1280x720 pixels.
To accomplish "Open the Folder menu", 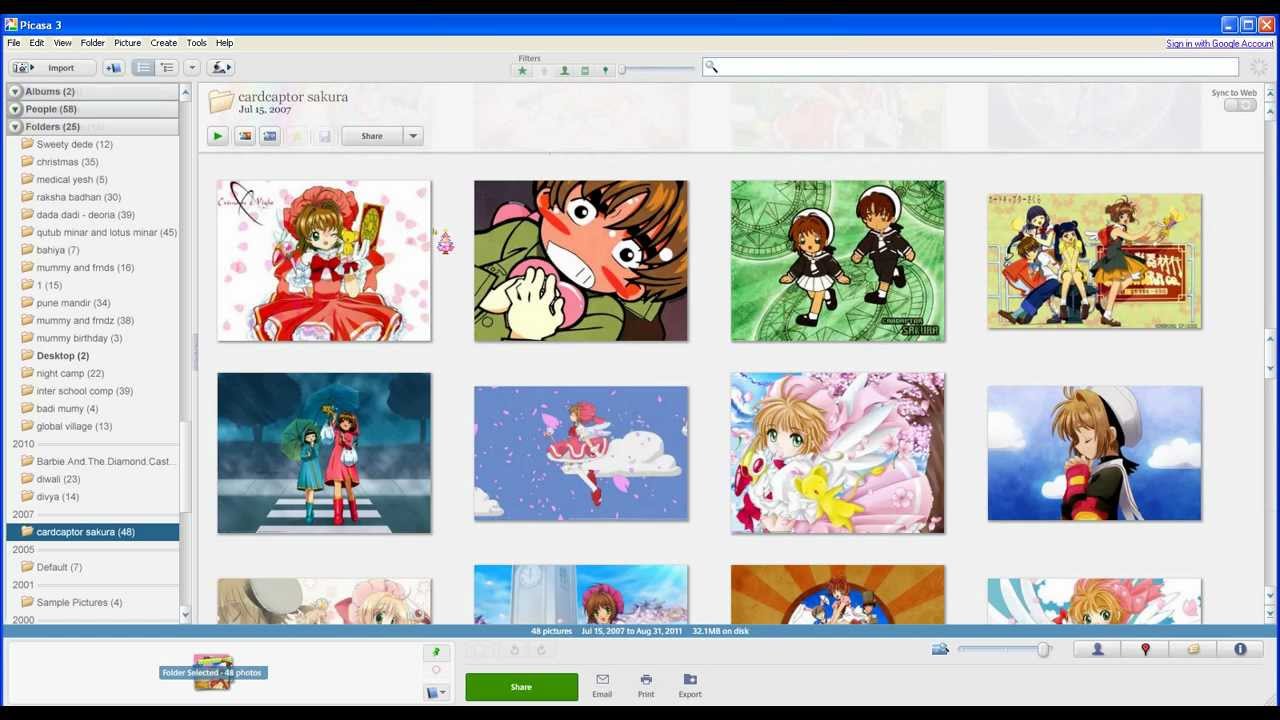I will tap(93, 43).
